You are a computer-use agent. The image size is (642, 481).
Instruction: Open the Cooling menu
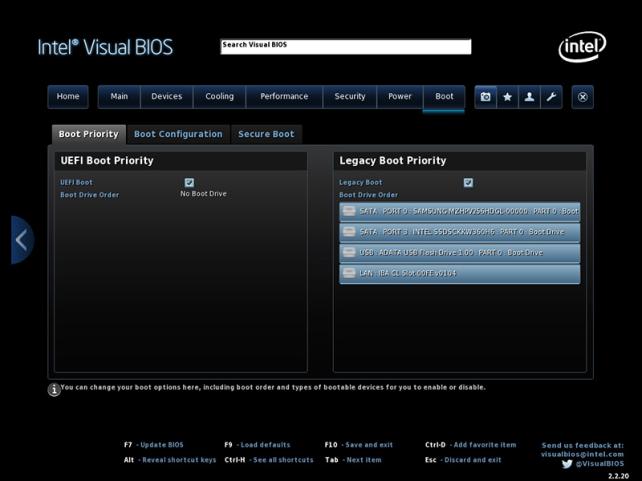point(219,97)
